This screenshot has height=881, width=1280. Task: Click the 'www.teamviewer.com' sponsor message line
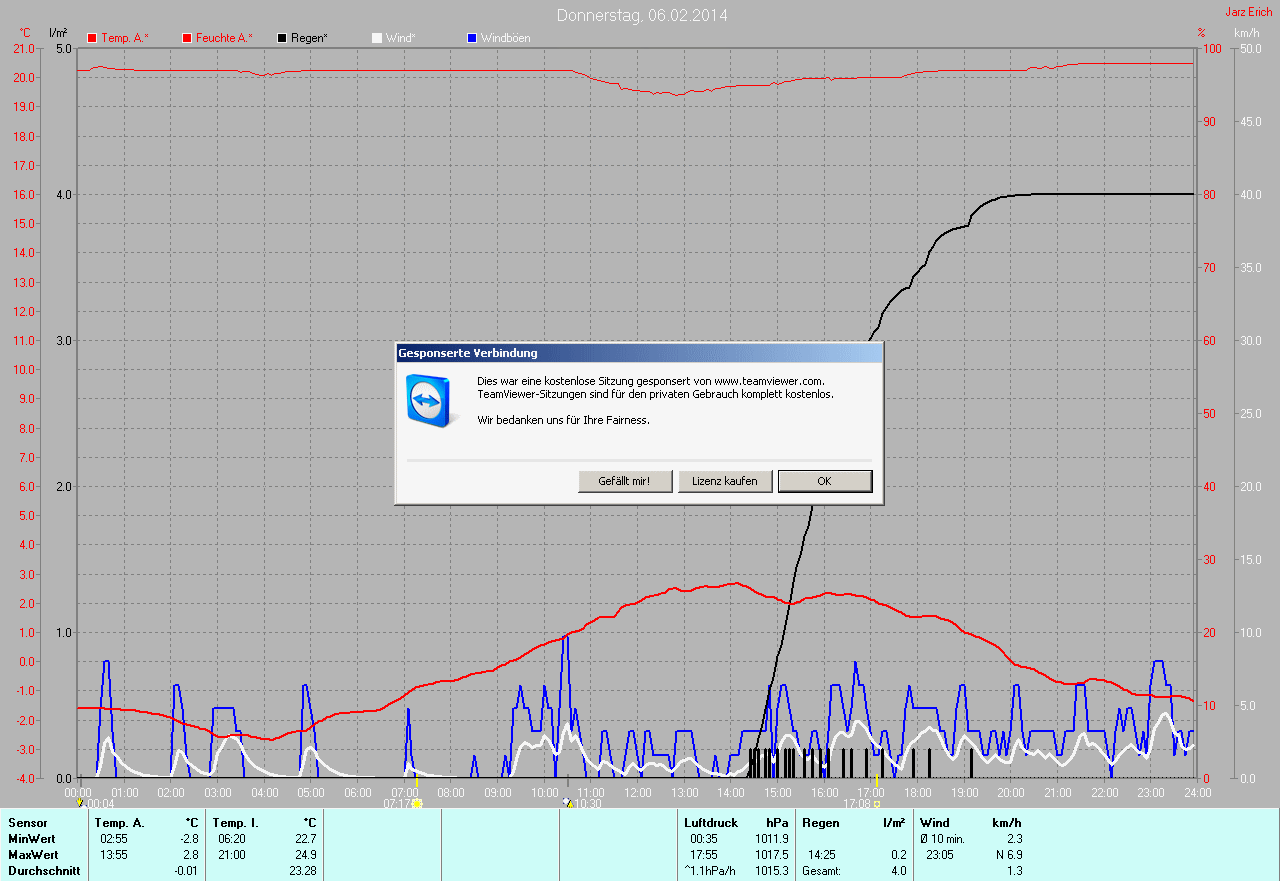tap(651, 381)
